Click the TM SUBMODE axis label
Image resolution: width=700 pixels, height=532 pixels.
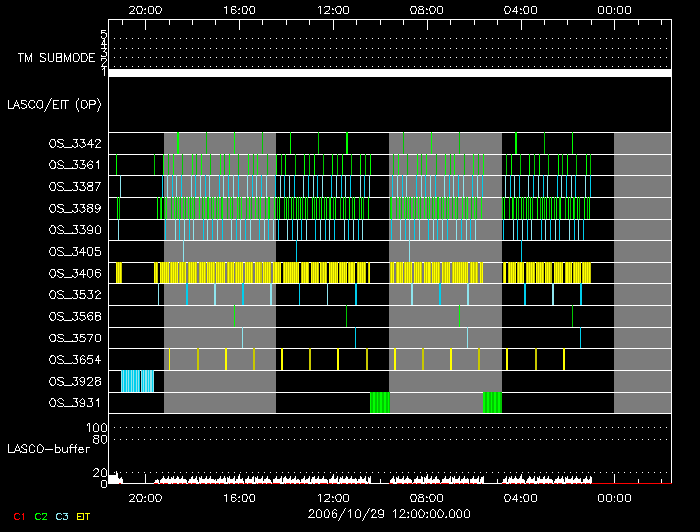pos(55,58)
